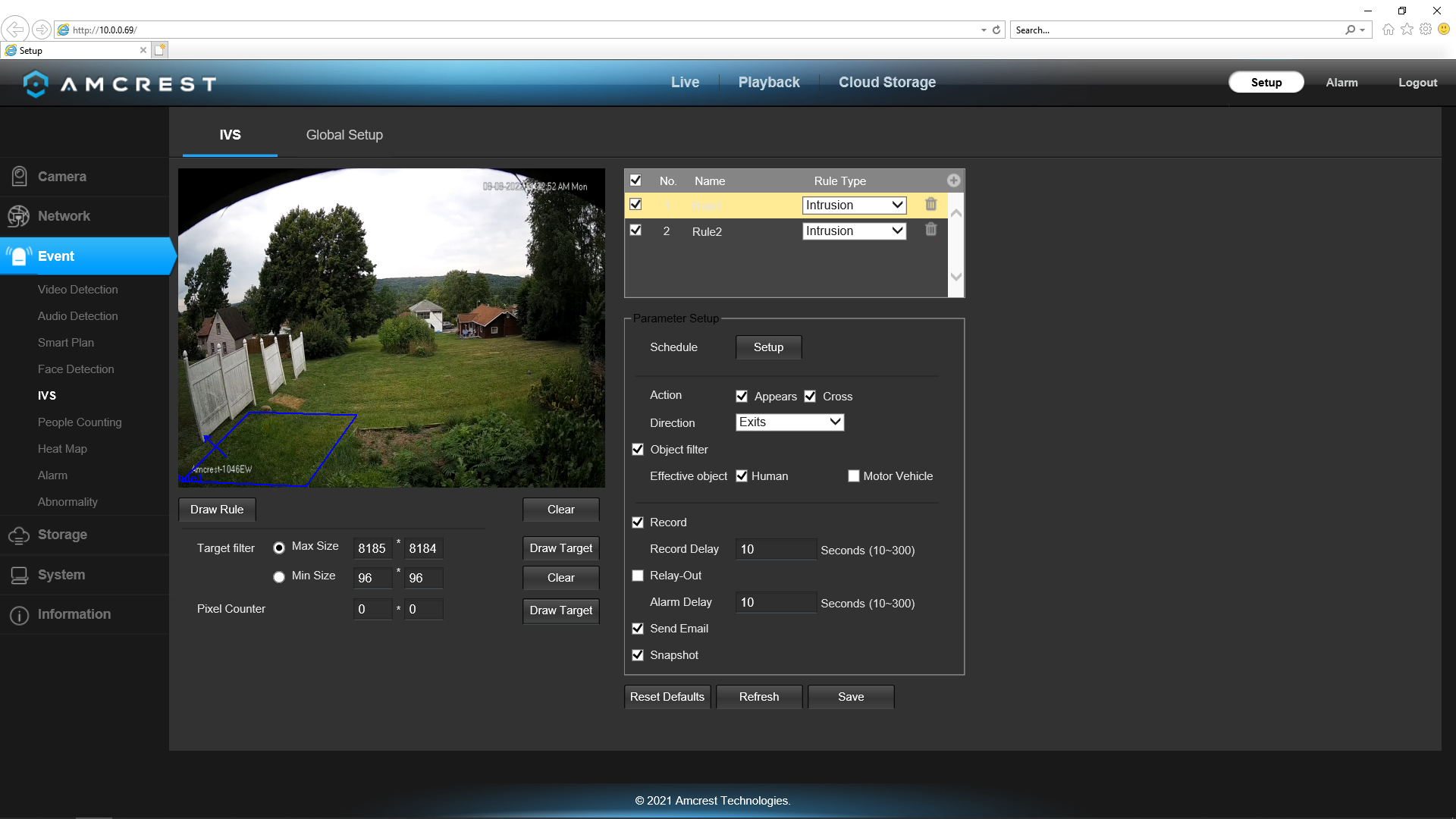Image resolution: width=1456 pixels, height=819 pixels.
Task: Click the search magnifier icon
Action: pyautogui.click(x=1350, y=30)
